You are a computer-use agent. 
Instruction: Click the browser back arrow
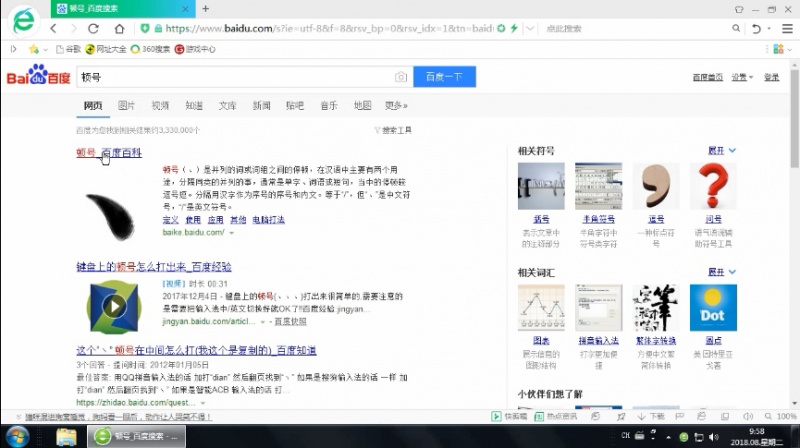54,29
